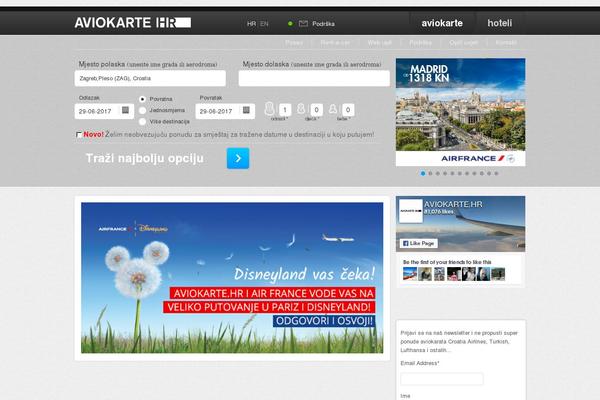Click the newsletter Email Address field
Image resolution: width=600 pixels, height=400 pixels.
[x=442, y=379]
